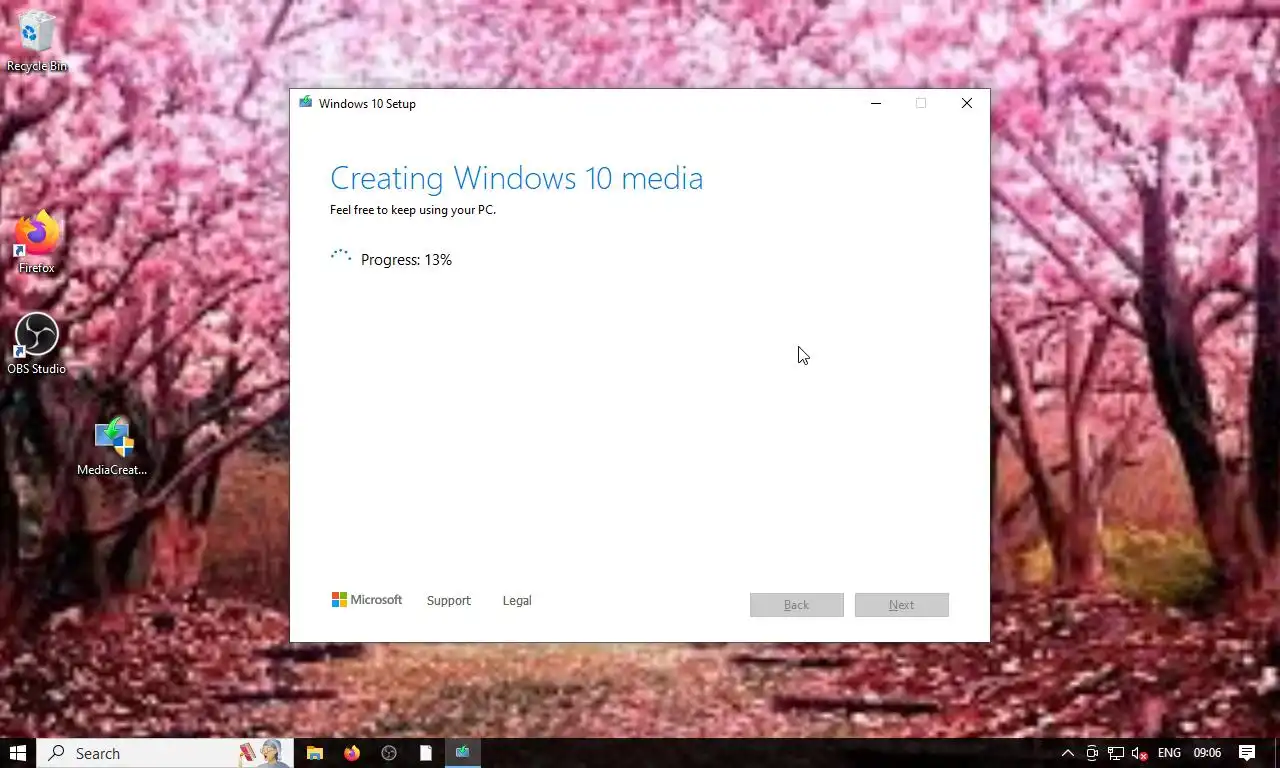The image size is (1280, 768).
Task: Open File Explorer from the taskbar
Action: tap(314, 753)
